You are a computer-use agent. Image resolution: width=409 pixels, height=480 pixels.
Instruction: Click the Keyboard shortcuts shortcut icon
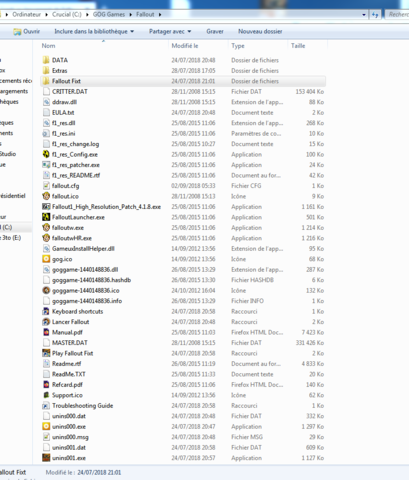pyautogui.click(x=46, y=311)
